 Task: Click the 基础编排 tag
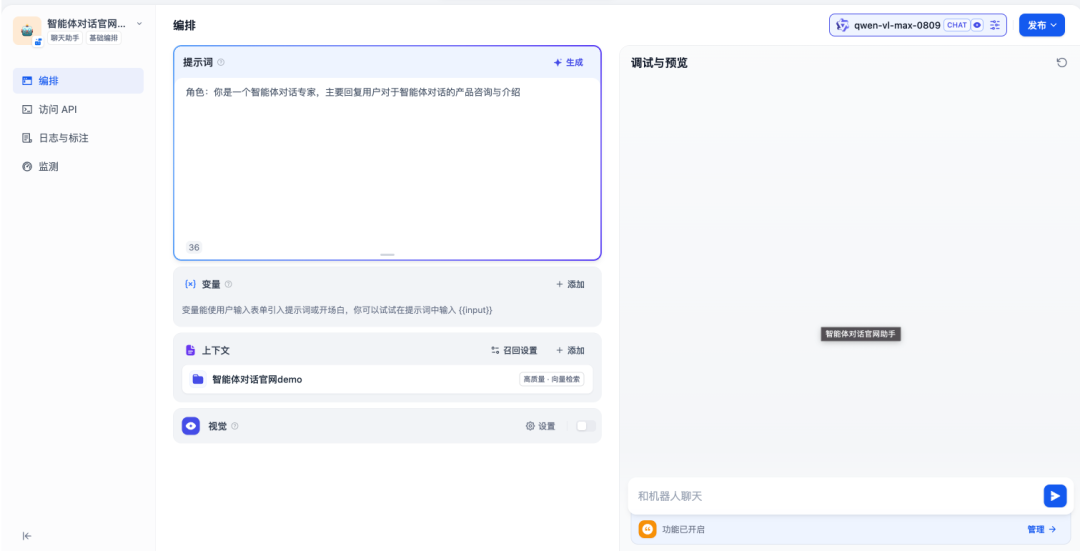tap(103, 38)
